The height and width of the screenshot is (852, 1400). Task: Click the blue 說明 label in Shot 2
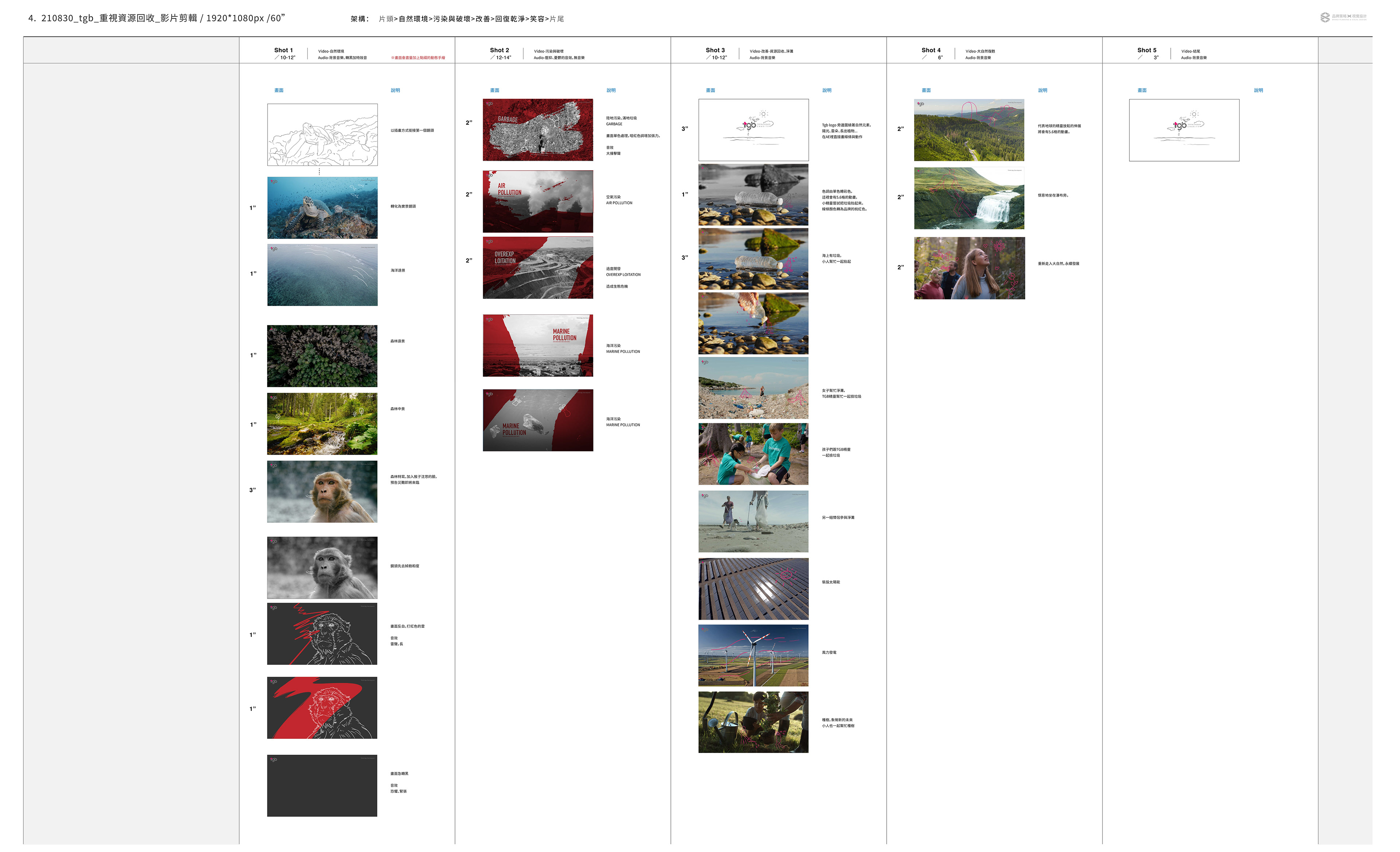coord(611,90)
